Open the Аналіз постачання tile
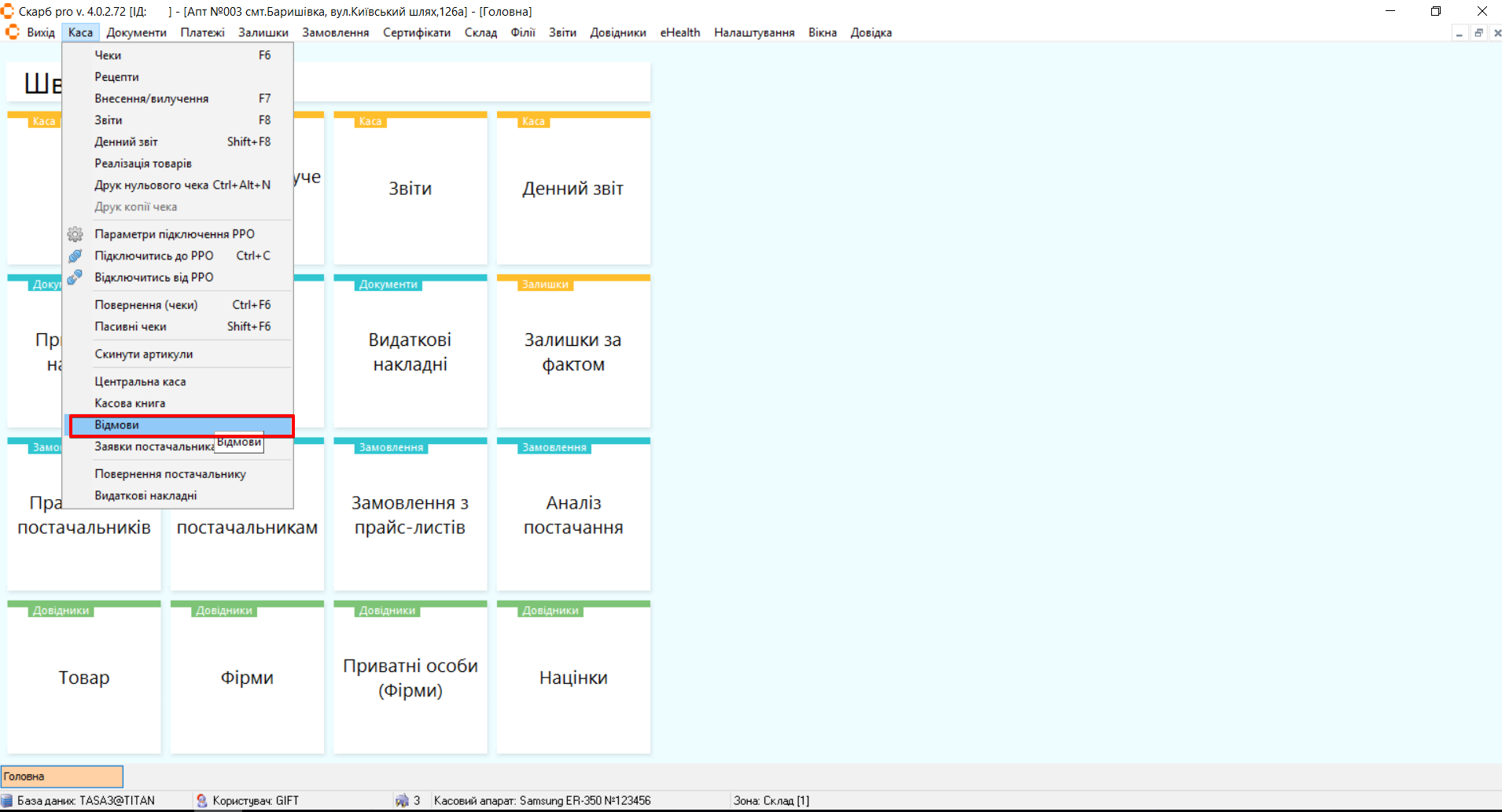Image resolution: width=1502 pixels, height=812 pixels. coord(573,515)
